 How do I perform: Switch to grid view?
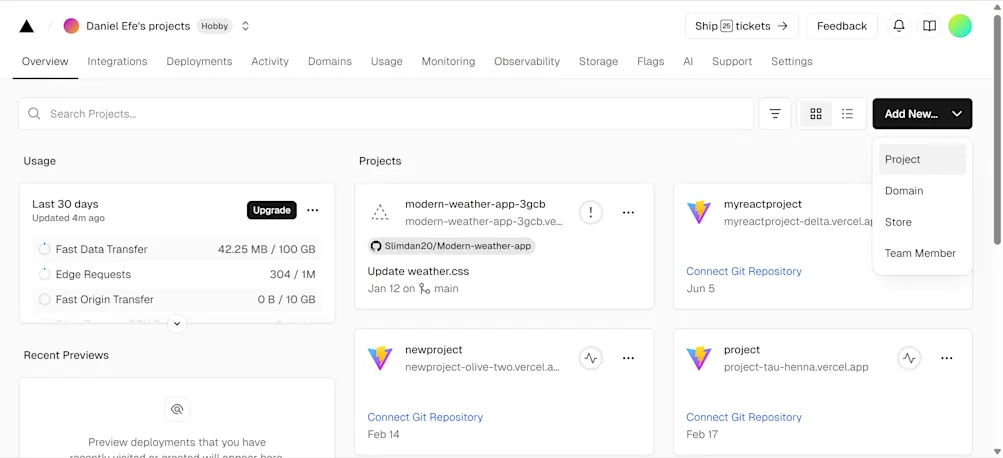click(x=816, y=114)
